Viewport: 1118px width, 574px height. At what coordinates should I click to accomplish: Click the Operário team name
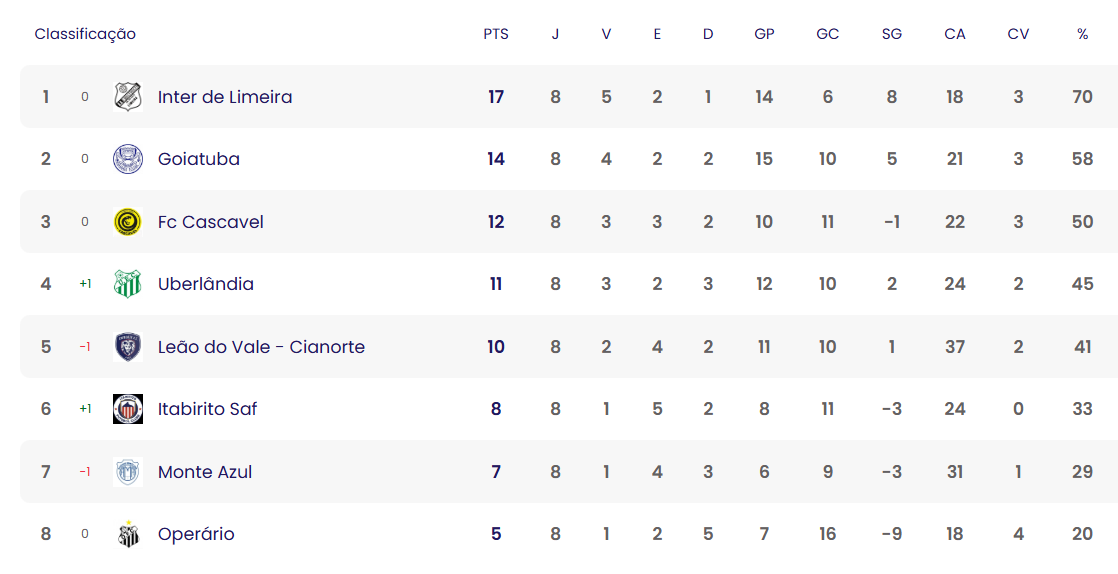(x=195, y=534)
